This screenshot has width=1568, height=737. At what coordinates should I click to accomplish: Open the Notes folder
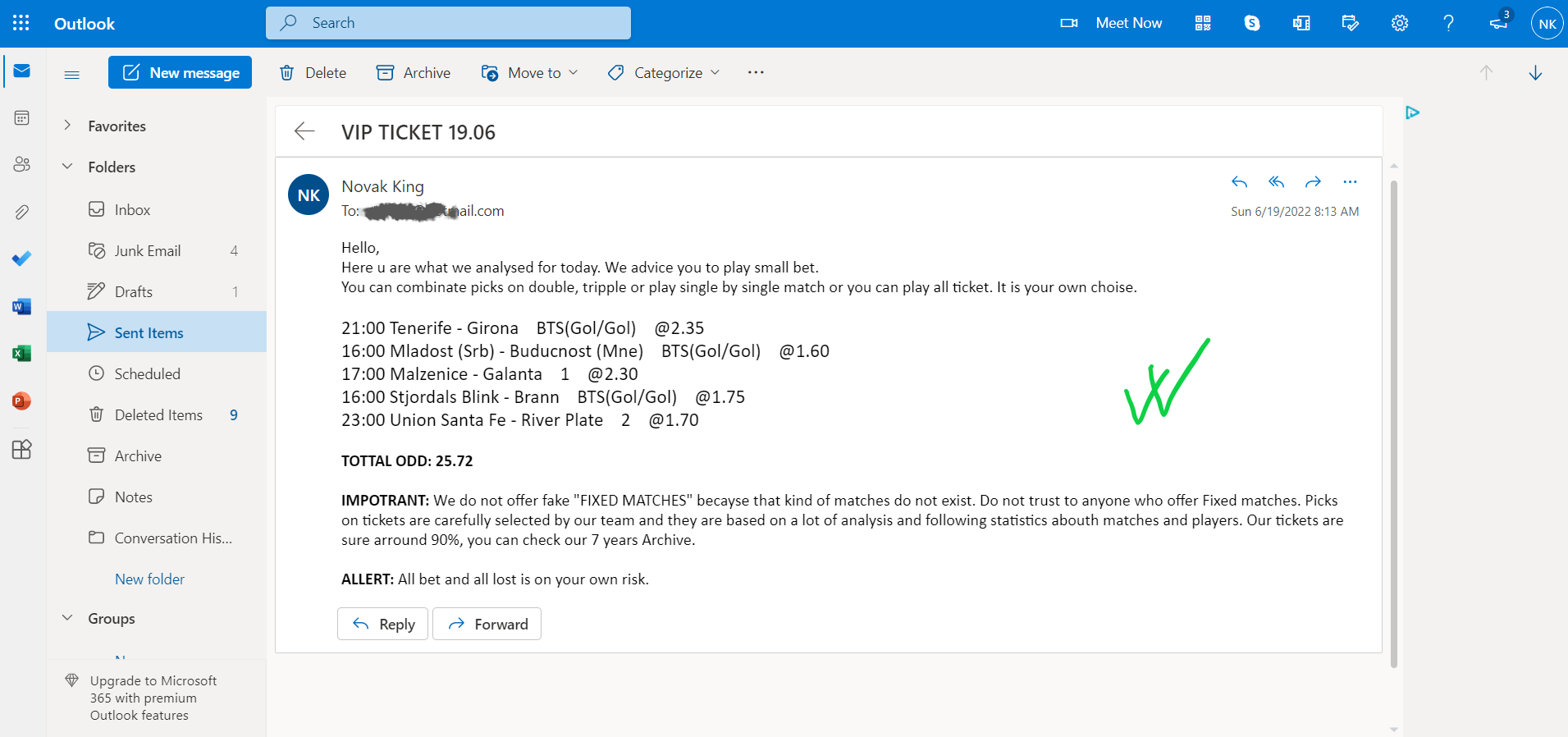[157, 497]
